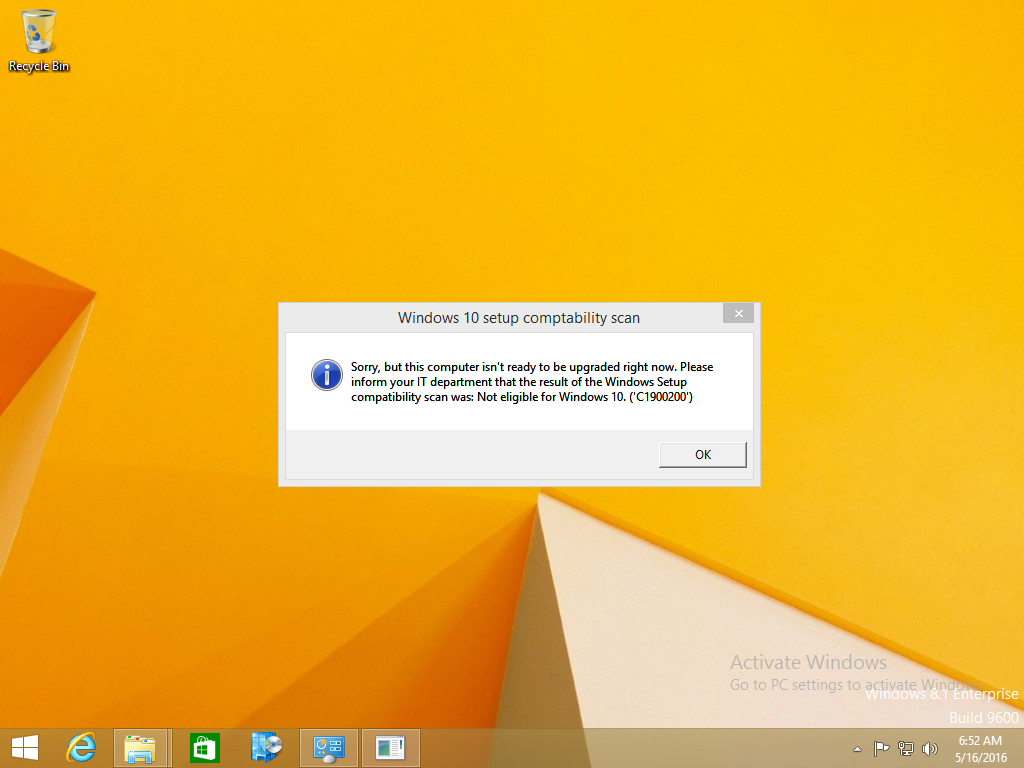Click the message text 'Not eligible for Windows 10'
The height and width of the screenshot is (768, 1024).
pyautogui.click(x=551, y=397)
